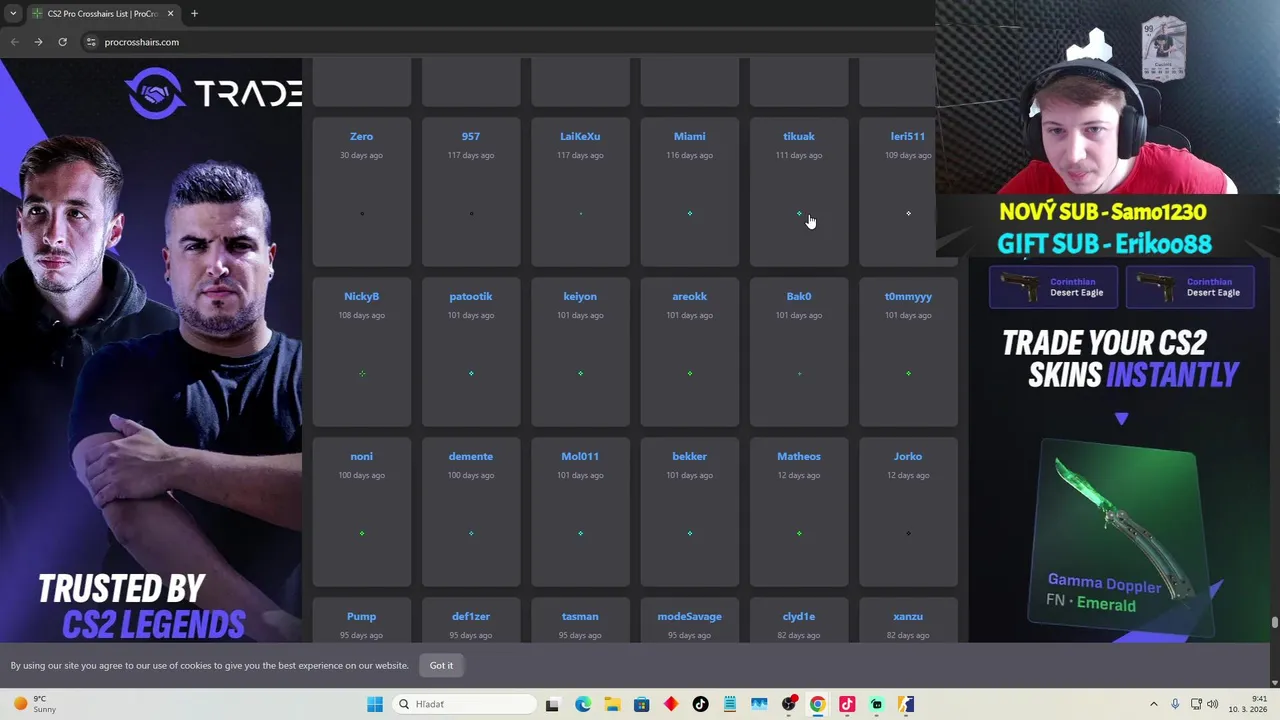Open the Windows Start menu
The width and height of the screenshot is (1280, 720).
coord(375,704)
